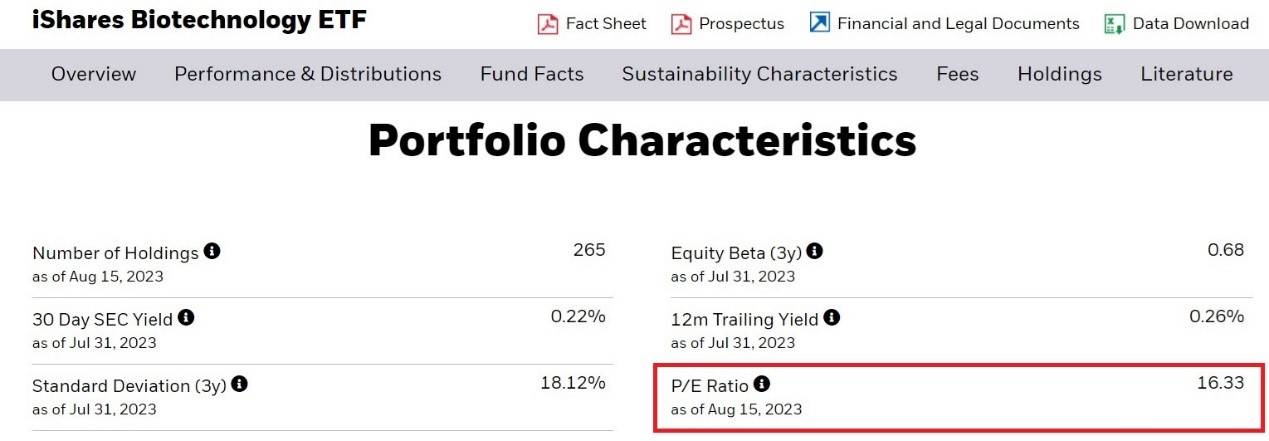This screenshot has height=441, width=1269.
Task: Show info for 12m Trailing Yield
Action: pyautogui.click(x=832, y=318)
